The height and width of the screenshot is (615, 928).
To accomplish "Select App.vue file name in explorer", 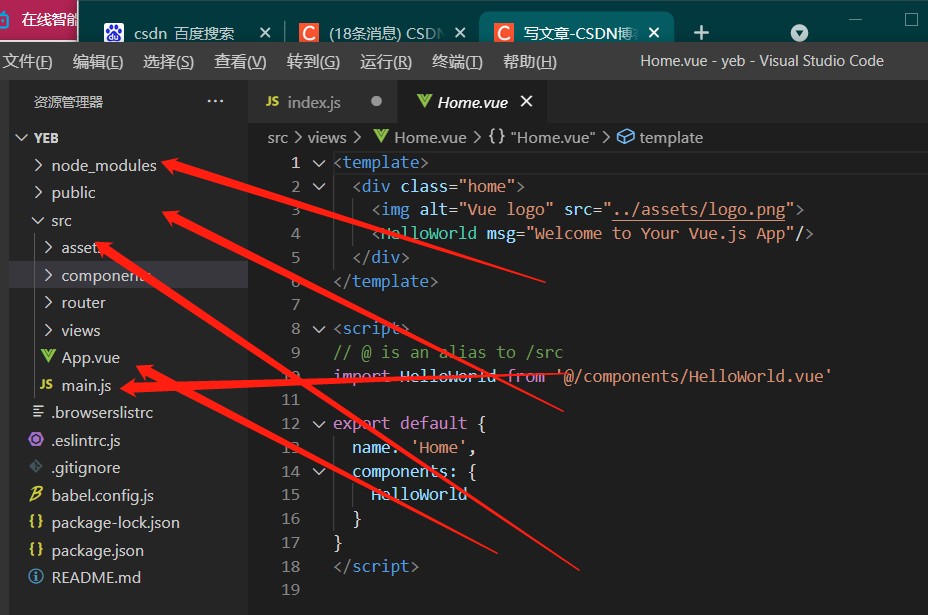I will 91,358.
